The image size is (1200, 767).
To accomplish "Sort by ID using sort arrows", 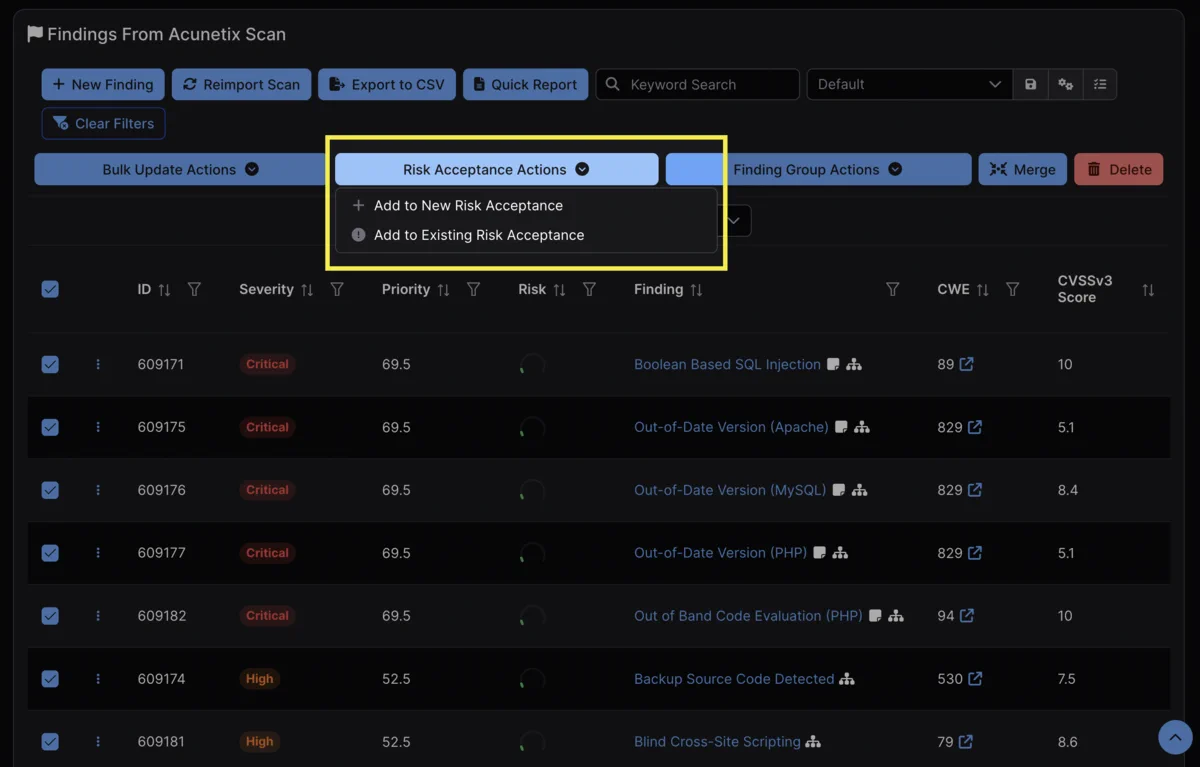I will click(x=165, y=290).
